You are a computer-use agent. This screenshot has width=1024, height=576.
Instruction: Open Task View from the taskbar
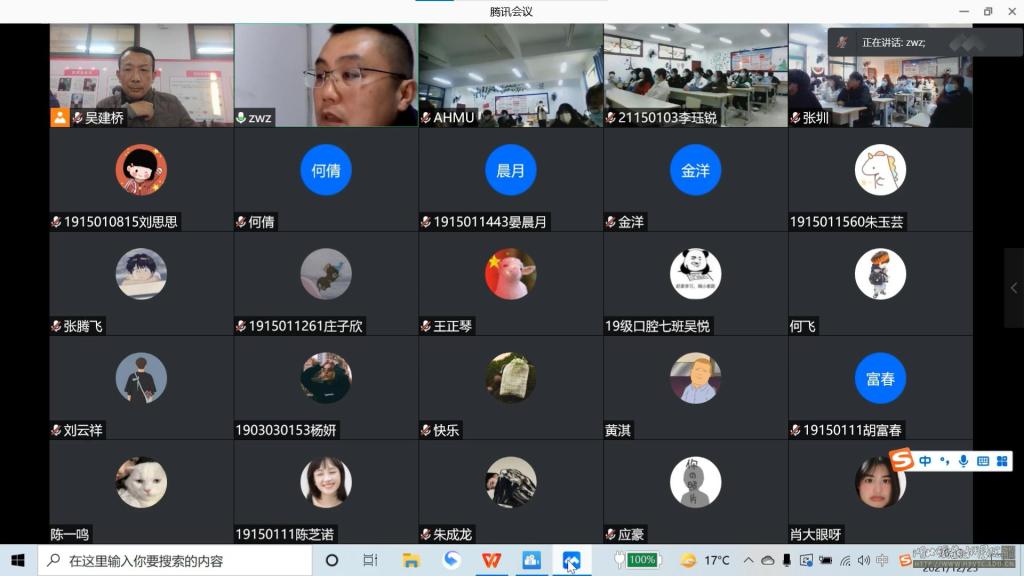pyautogui.click(x=370, y=560)
